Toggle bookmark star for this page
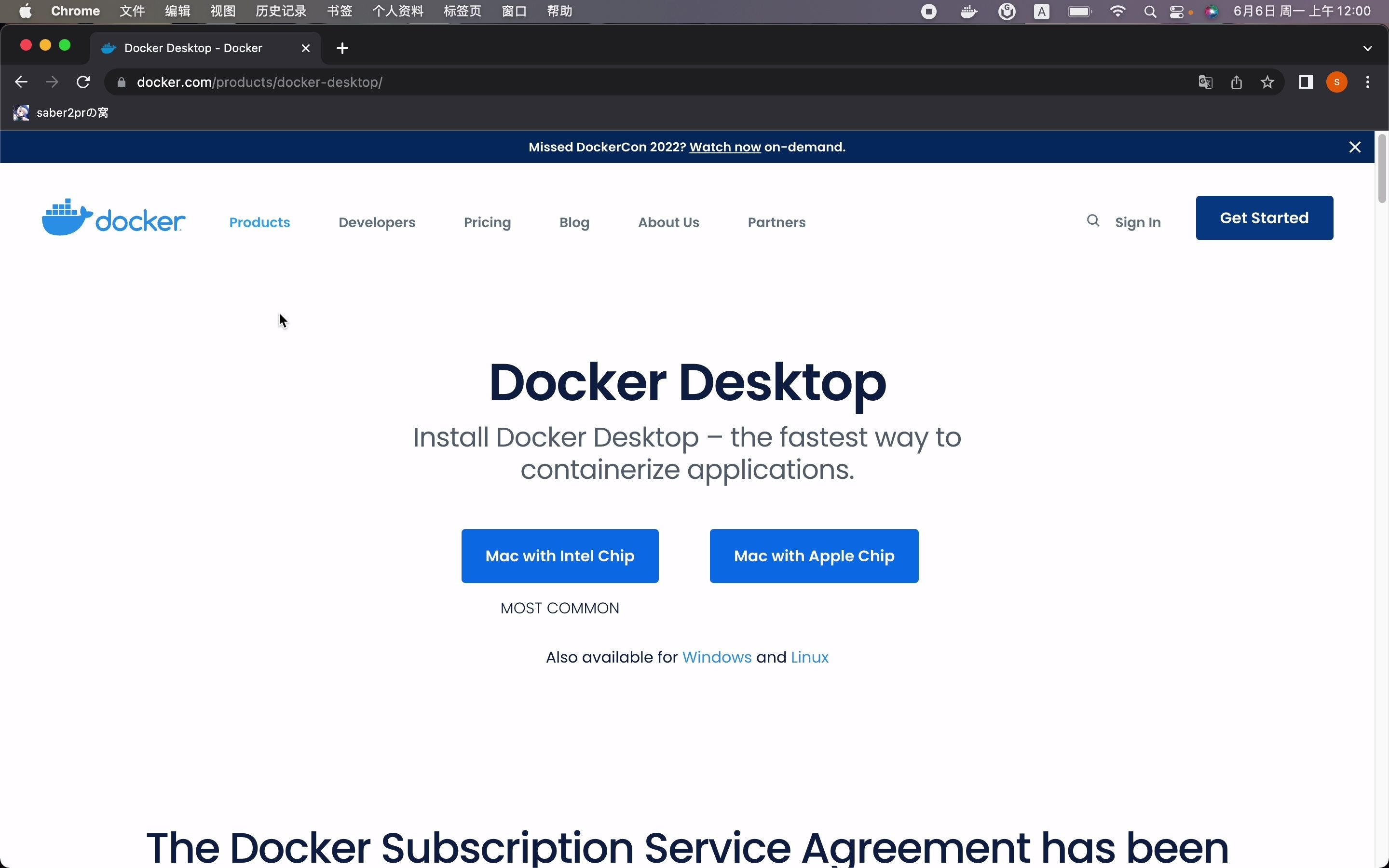This screenshot has height=868, width=1389. click(1267, 82)
